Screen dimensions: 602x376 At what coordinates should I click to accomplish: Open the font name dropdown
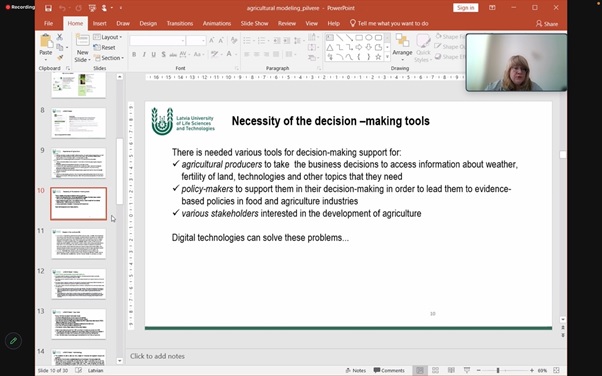(183, 40)
